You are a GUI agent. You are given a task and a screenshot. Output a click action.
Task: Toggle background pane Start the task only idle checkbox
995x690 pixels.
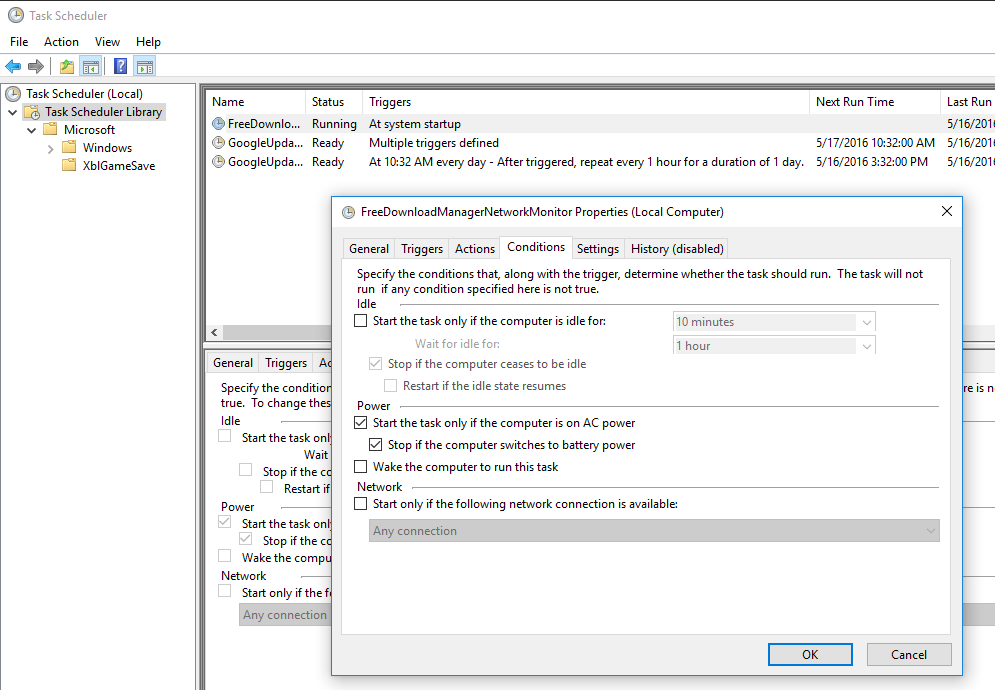click(x=225, y=436)
